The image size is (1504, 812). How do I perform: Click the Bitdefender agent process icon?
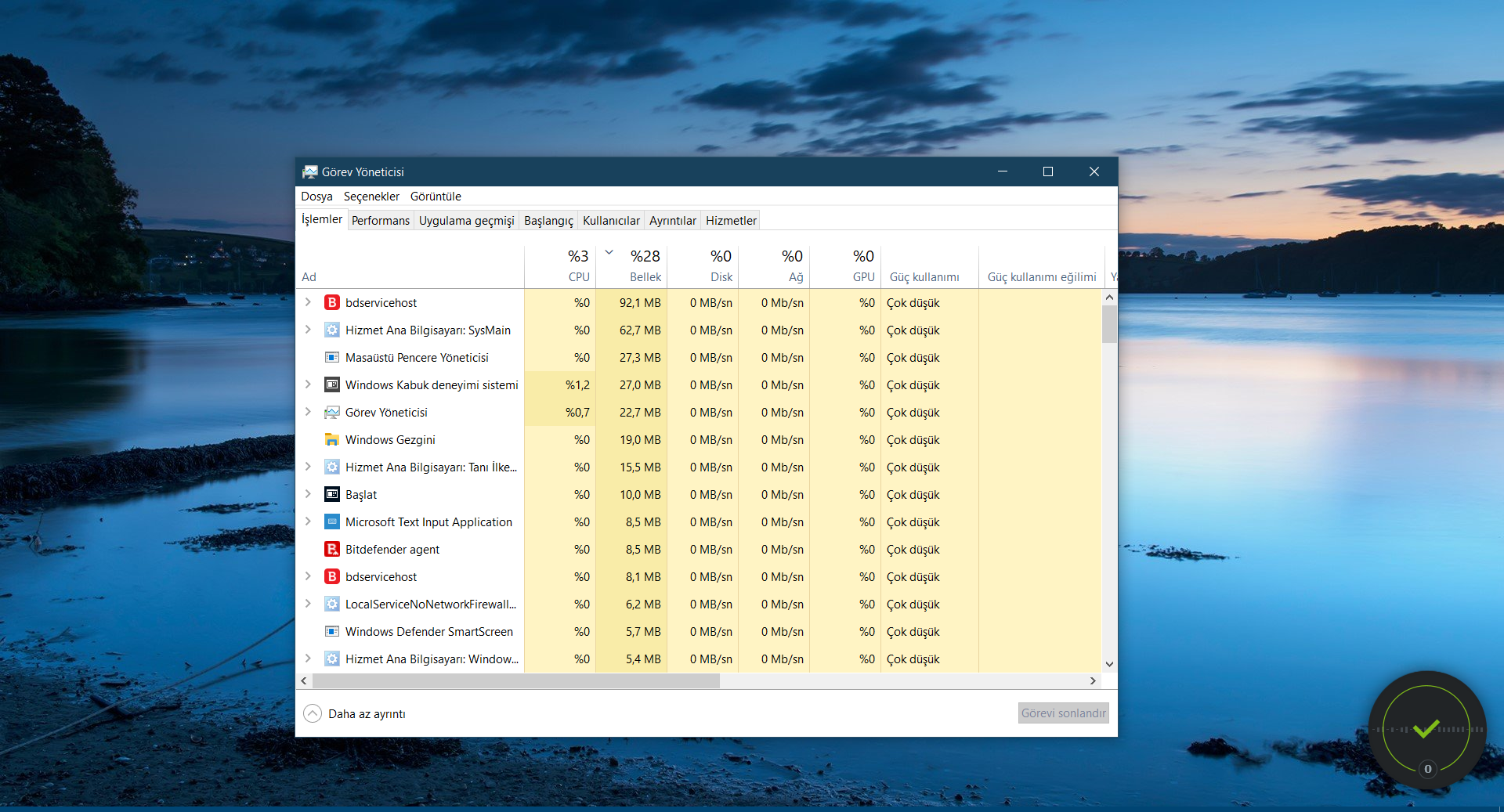[332, 550]
